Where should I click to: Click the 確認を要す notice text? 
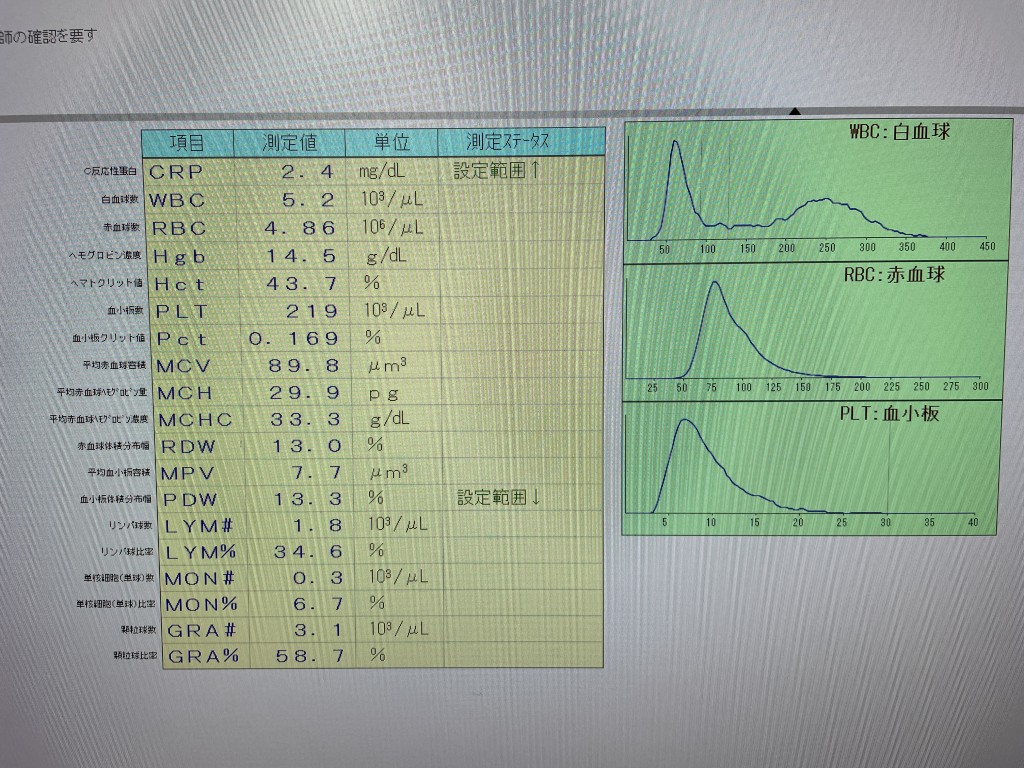pyautogui.click(x=48, y=37)
